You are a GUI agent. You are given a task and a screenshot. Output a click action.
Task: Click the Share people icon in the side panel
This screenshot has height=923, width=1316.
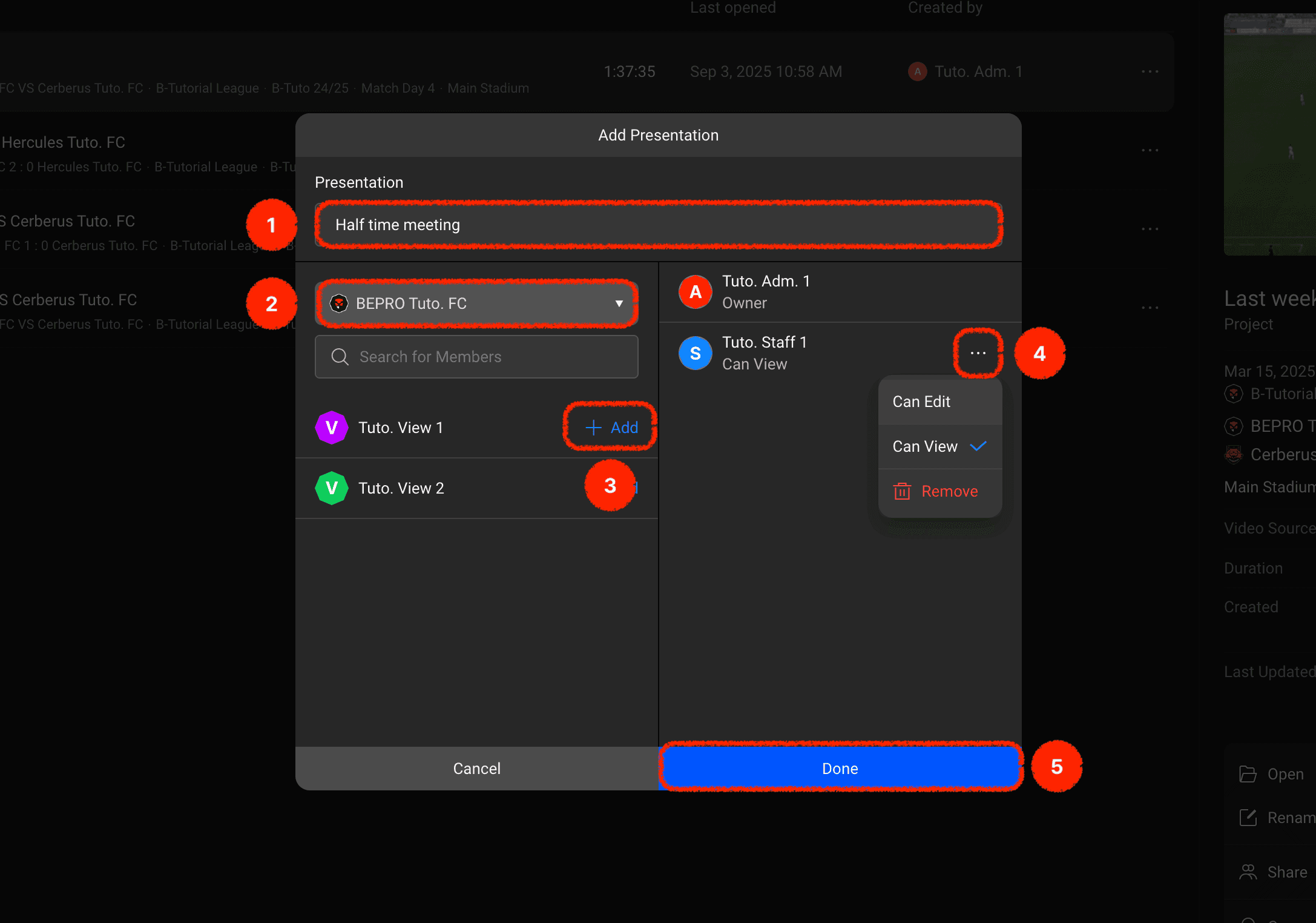coord(1248,872)
